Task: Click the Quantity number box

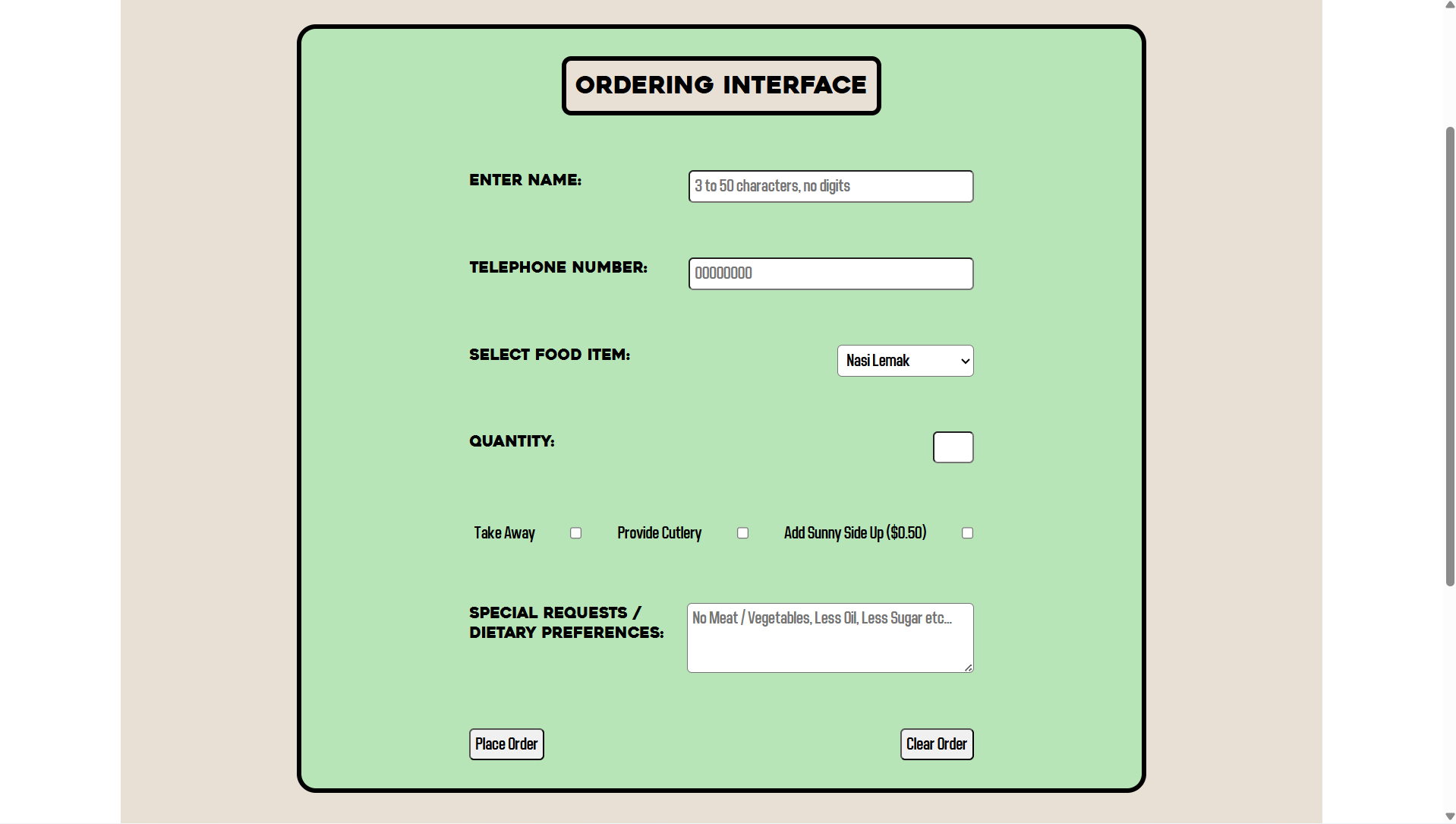Action: tap(953, 447)
